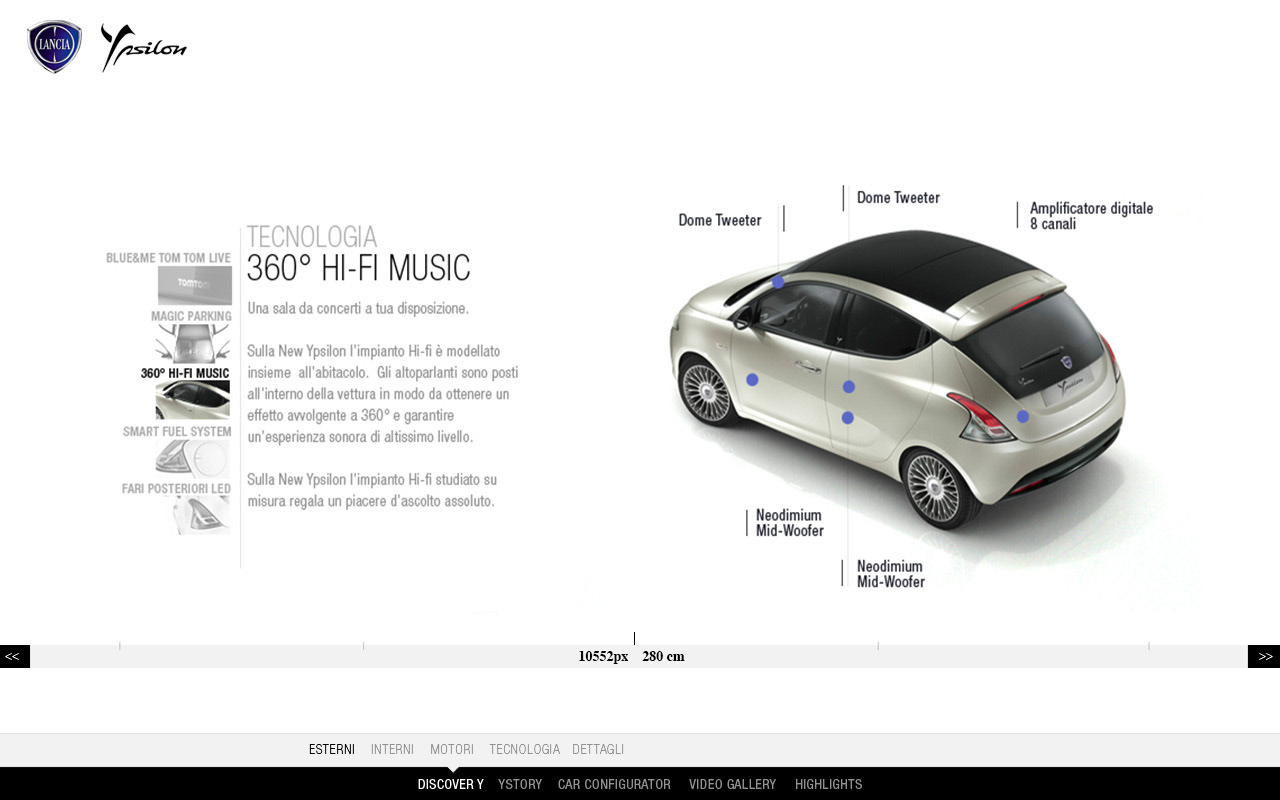Switch to the INTERNI tab
Image resolution: width=1280 pixels, height=800 pixels.
click(392, 750)
